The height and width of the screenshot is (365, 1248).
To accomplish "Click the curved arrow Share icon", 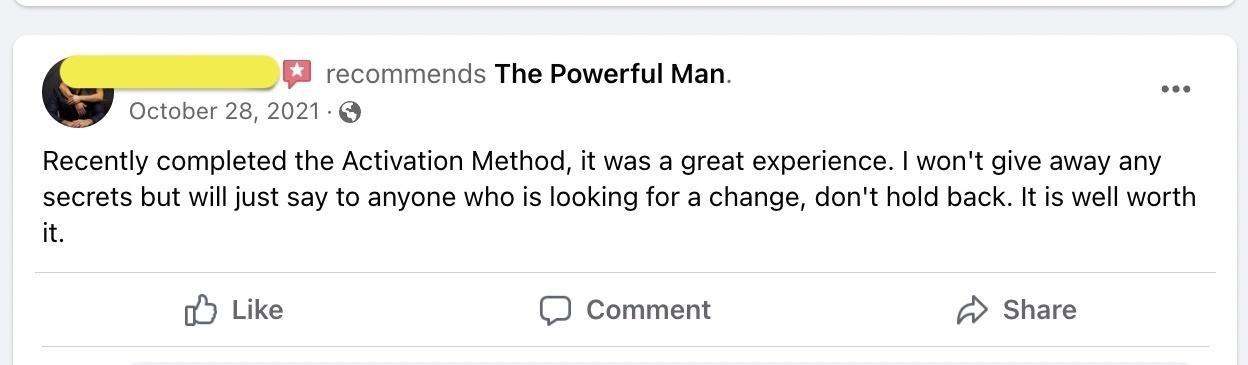I will tap(972, 311).
